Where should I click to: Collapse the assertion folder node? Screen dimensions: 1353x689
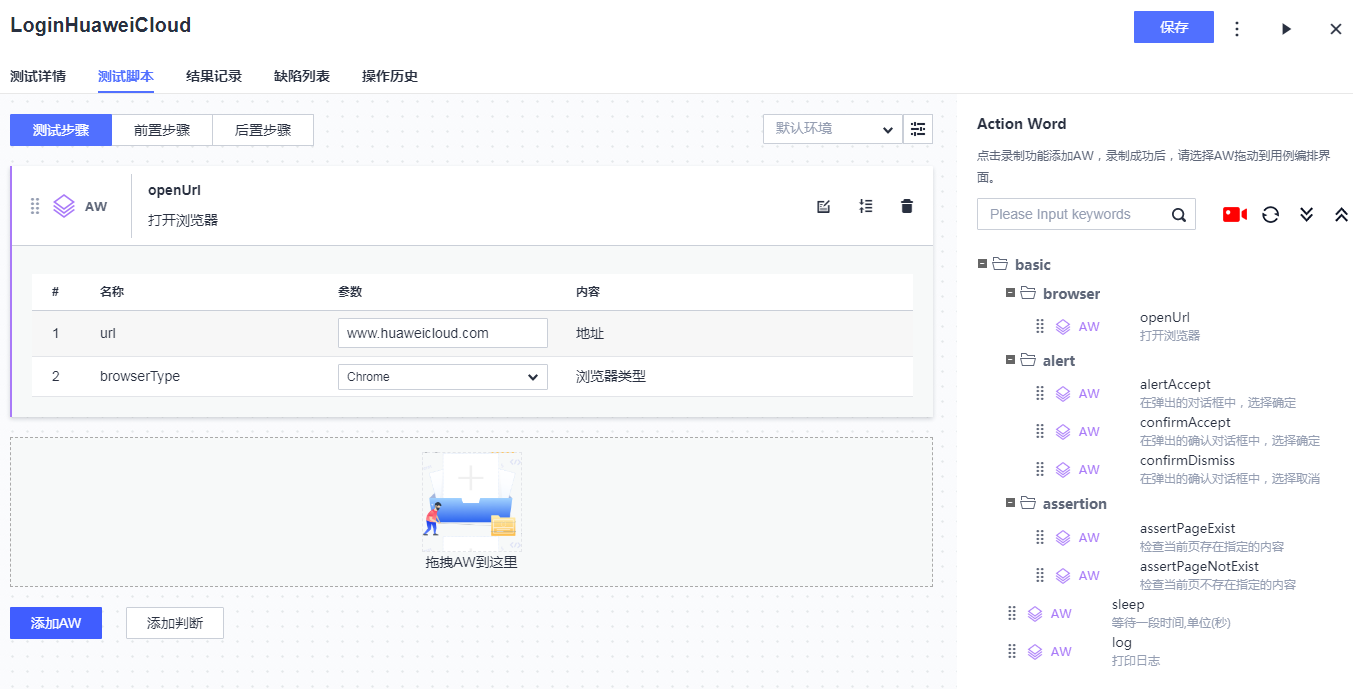(1011, 503)
